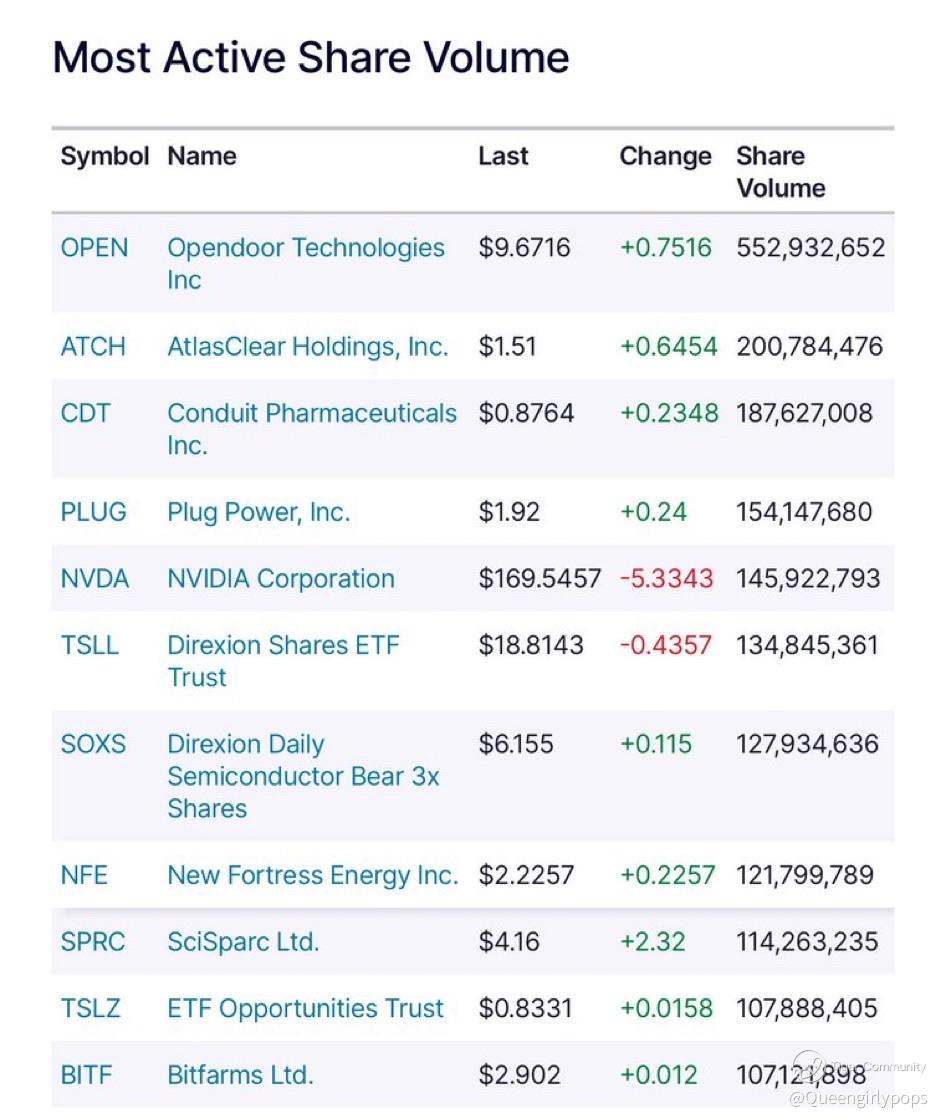Click the Share Volume column header
The width and height of the screenshot is (945, 1119).
coord(780,172)
